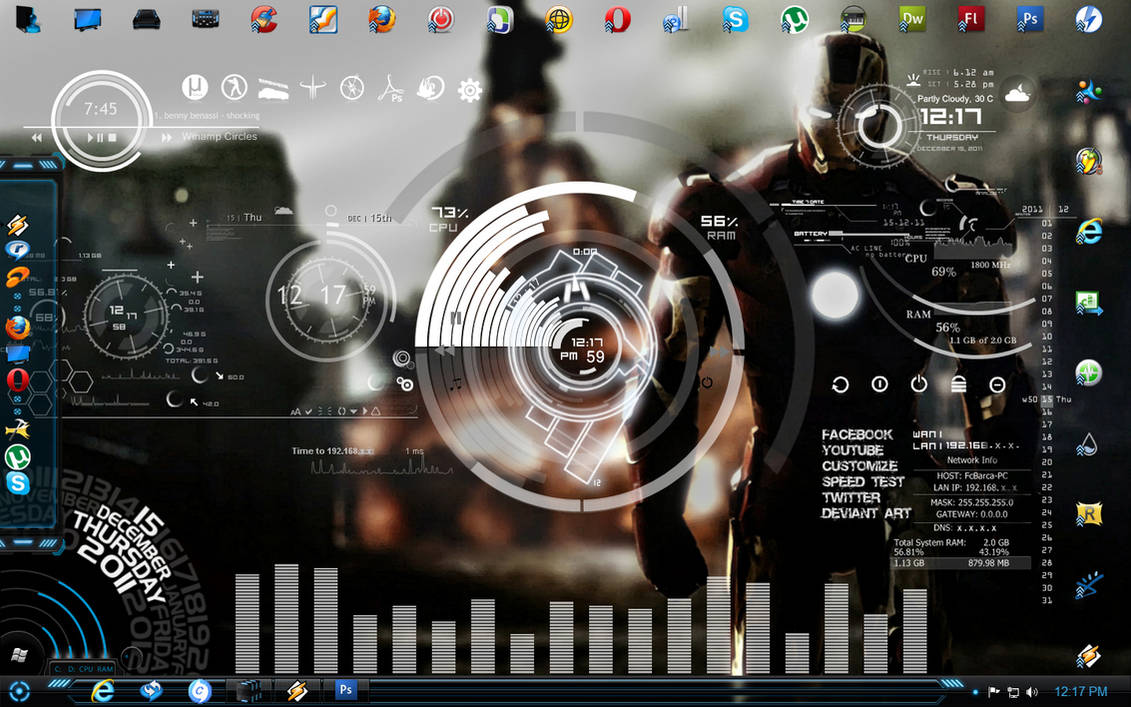Viewport: 1131px width, 707px height.
Task: Open the FL Studio fruit desktop icon
Action: click(x=1088, y=160)
